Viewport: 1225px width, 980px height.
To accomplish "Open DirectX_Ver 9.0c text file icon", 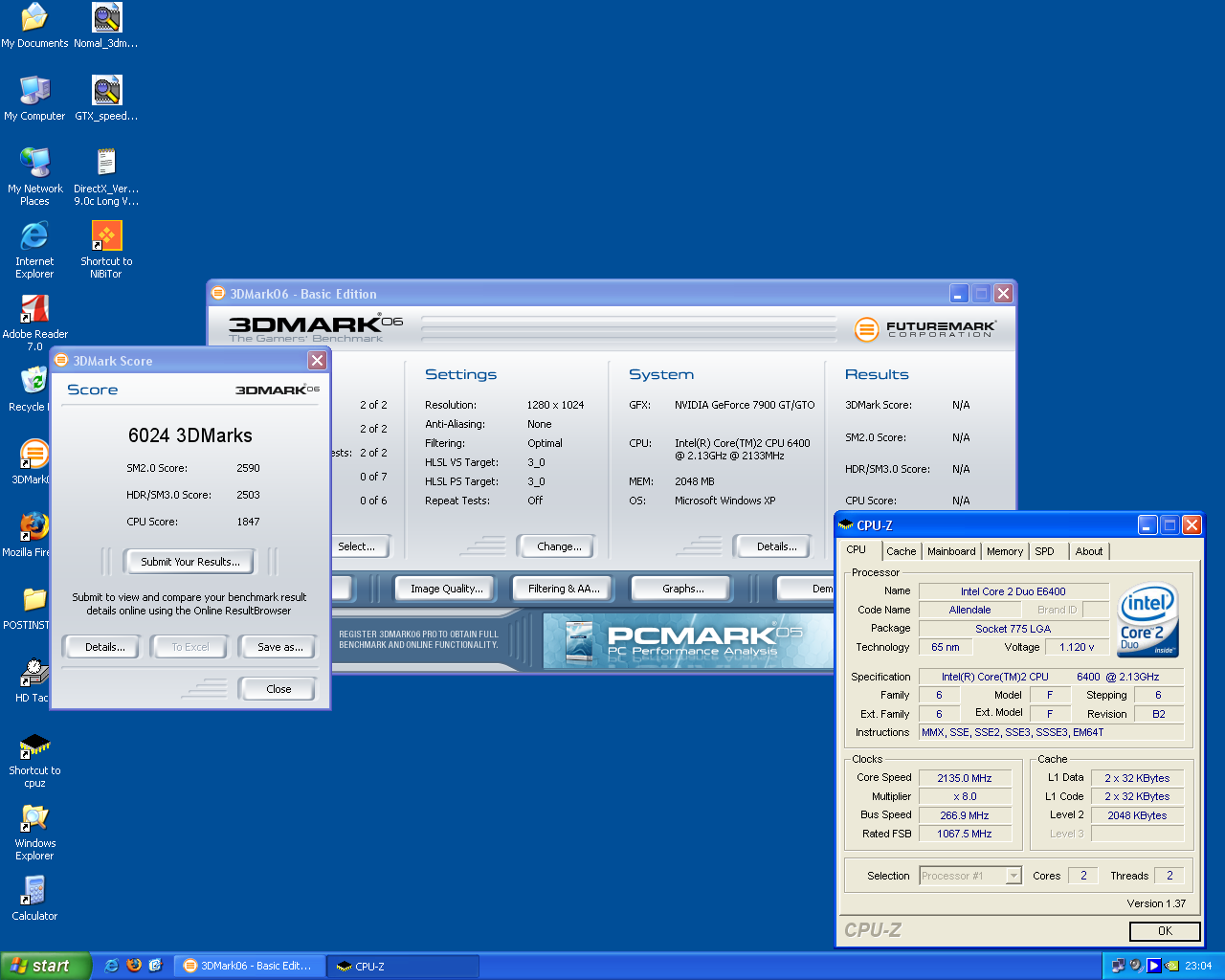I will tap(106, 177).
